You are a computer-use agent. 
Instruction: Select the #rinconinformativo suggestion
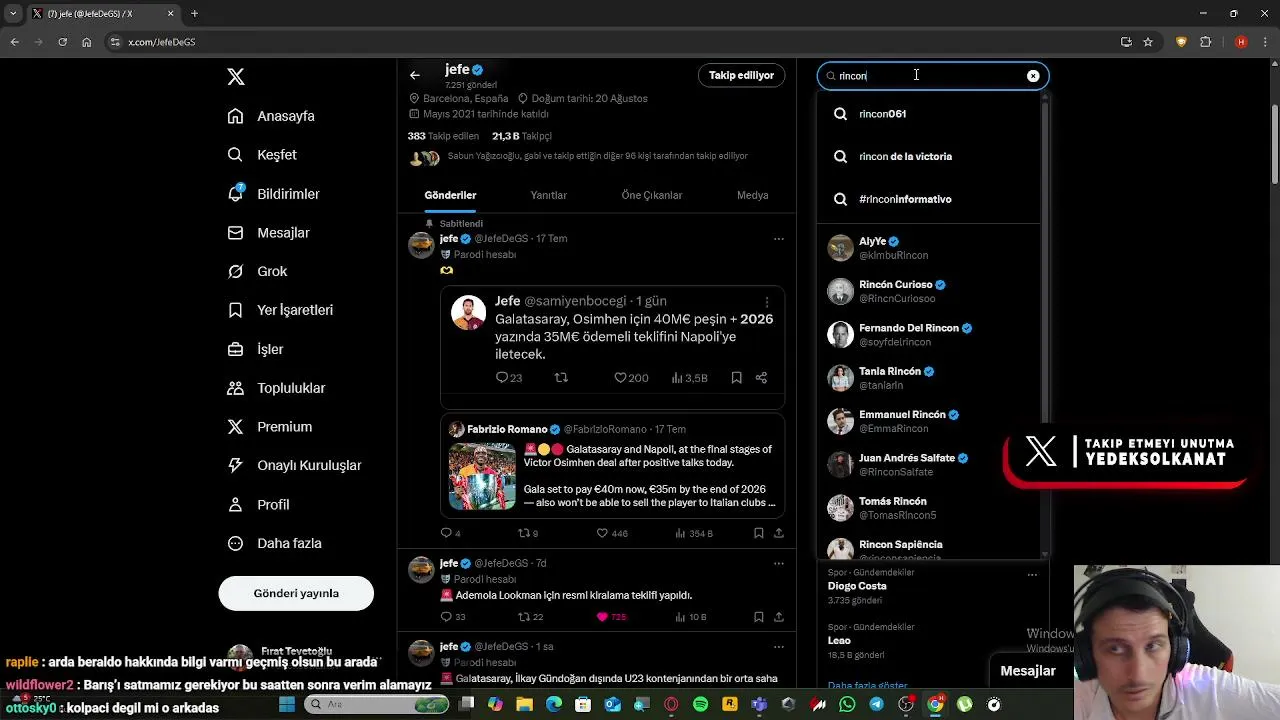click(x=928, y=199)
